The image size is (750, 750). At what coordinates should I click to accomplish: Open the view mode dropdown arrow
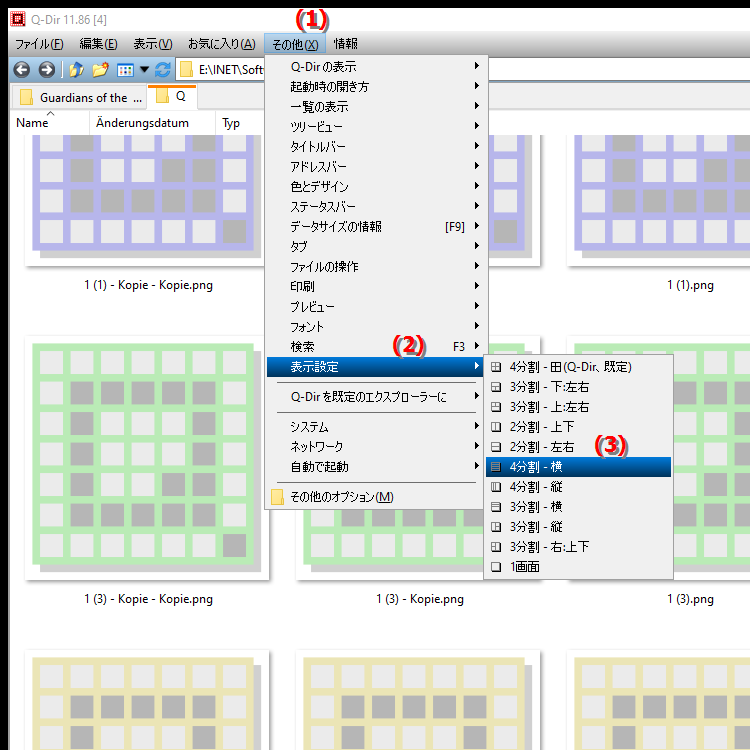tap(145, 70)
